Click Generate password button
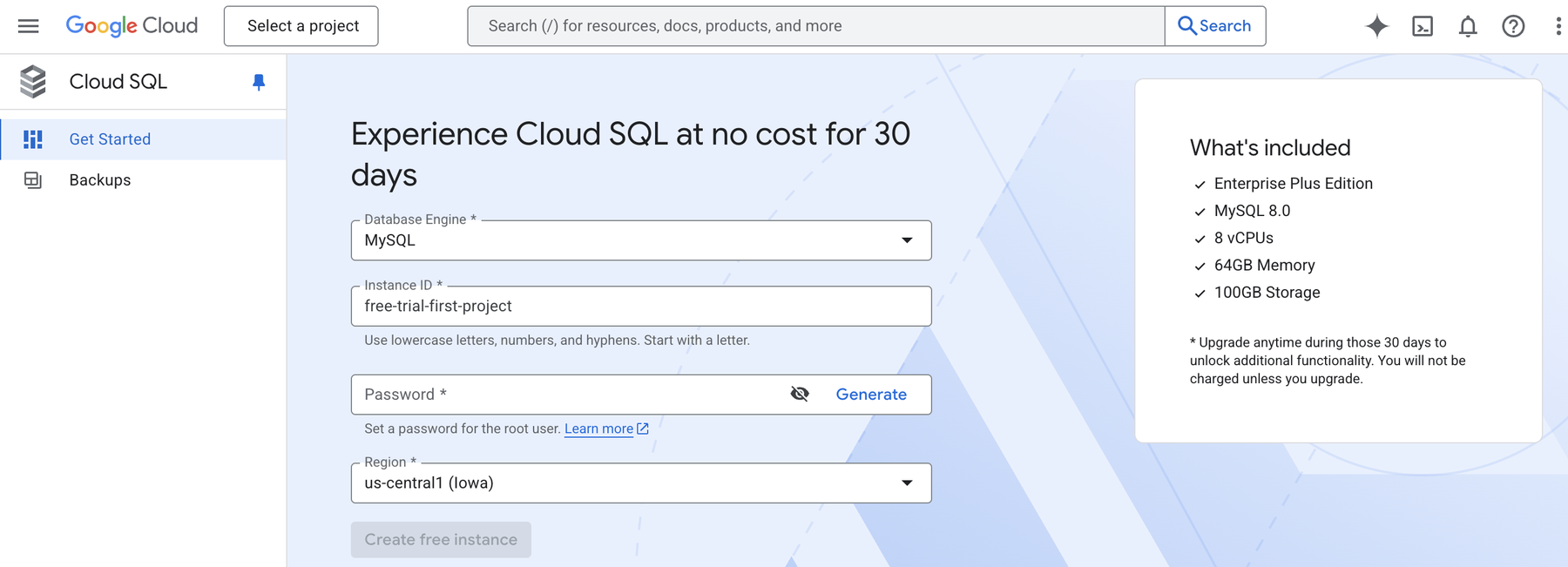1568x567 pixels. click(871, 395)
